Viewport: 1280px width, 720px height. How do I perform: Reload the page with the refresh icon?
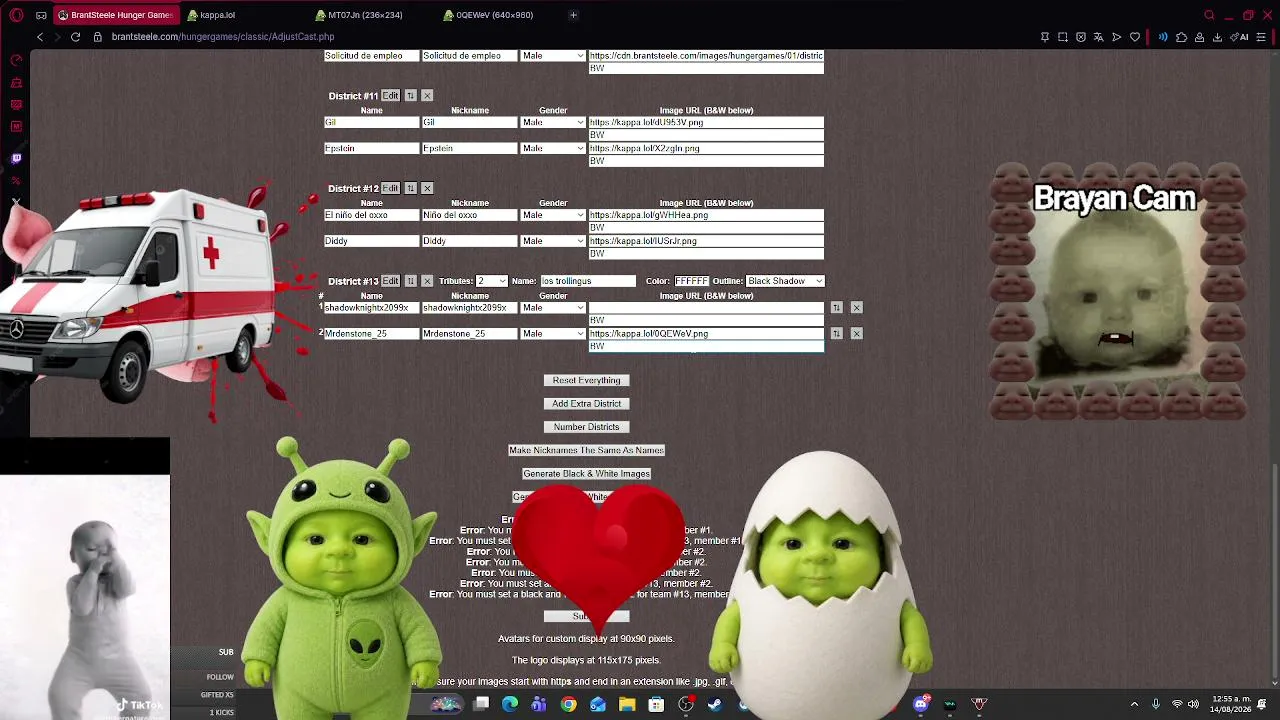75,37
